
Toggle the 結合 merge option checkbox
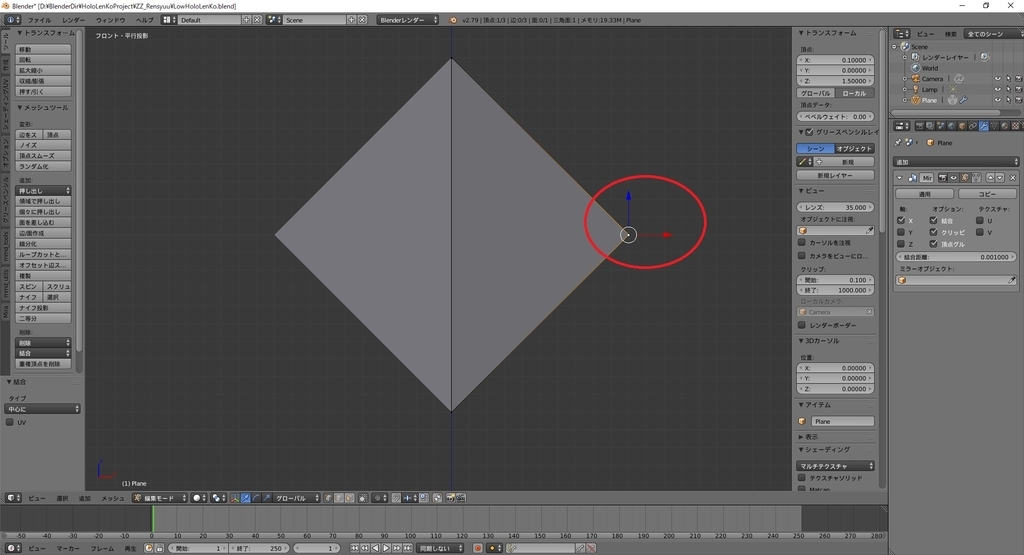[933, 221]
